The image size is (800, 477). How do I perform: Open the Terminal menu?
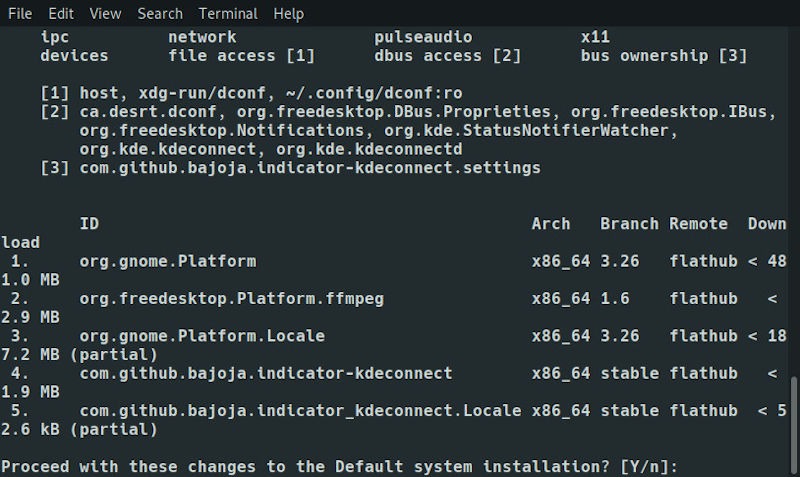tap(228, 14)
